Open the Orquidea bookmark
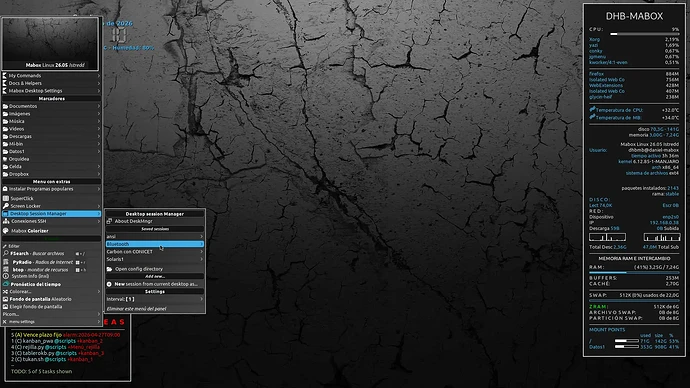 point(51,159)
